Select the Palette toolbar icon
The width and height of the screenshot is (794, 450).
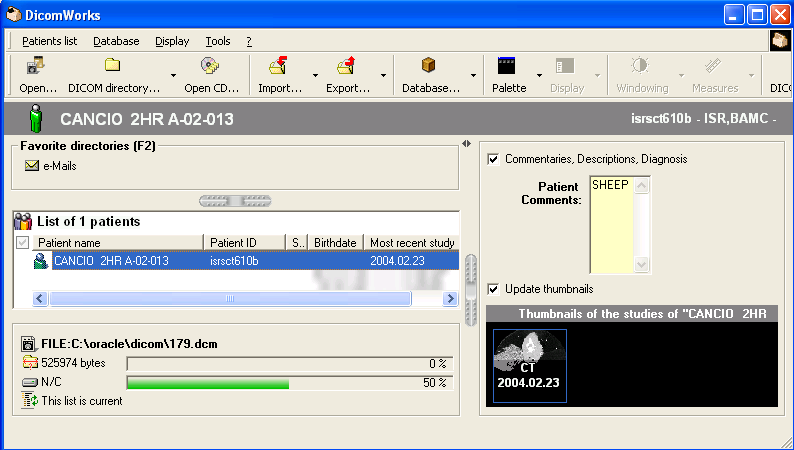[x=506, y=66]
